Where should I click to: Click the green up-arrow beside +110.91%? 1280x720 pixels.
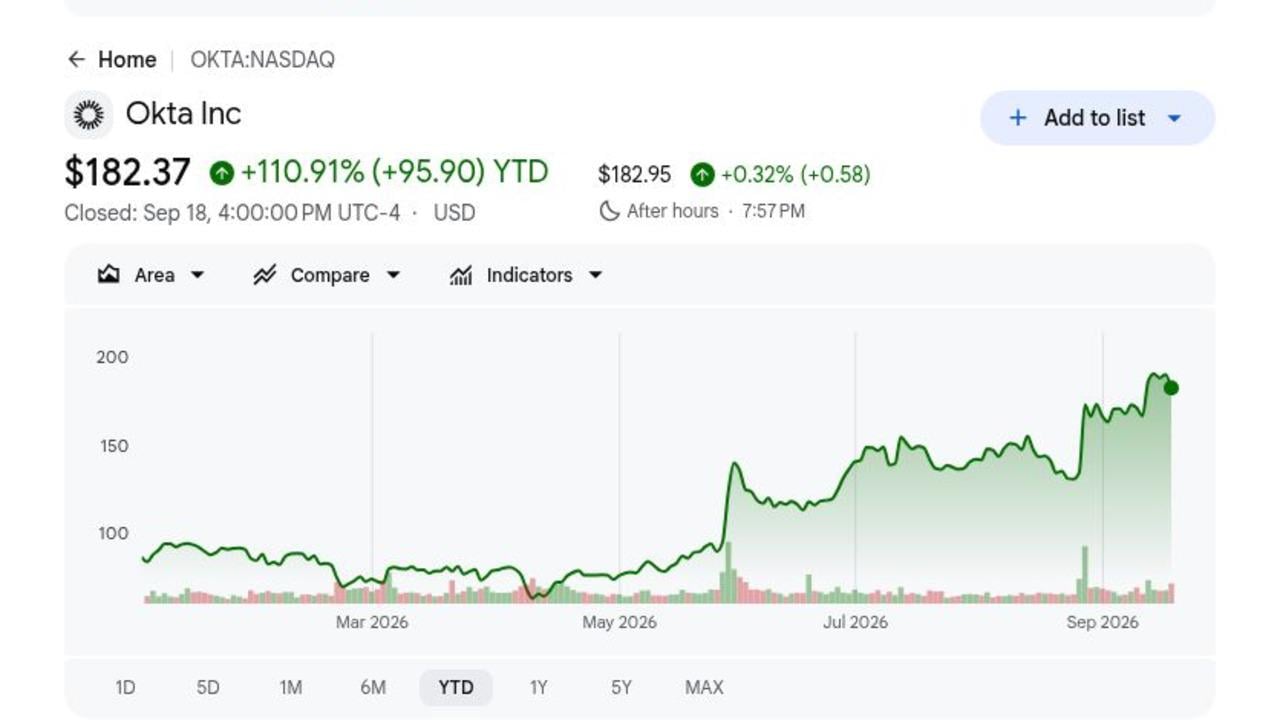[x=222, y=173]
